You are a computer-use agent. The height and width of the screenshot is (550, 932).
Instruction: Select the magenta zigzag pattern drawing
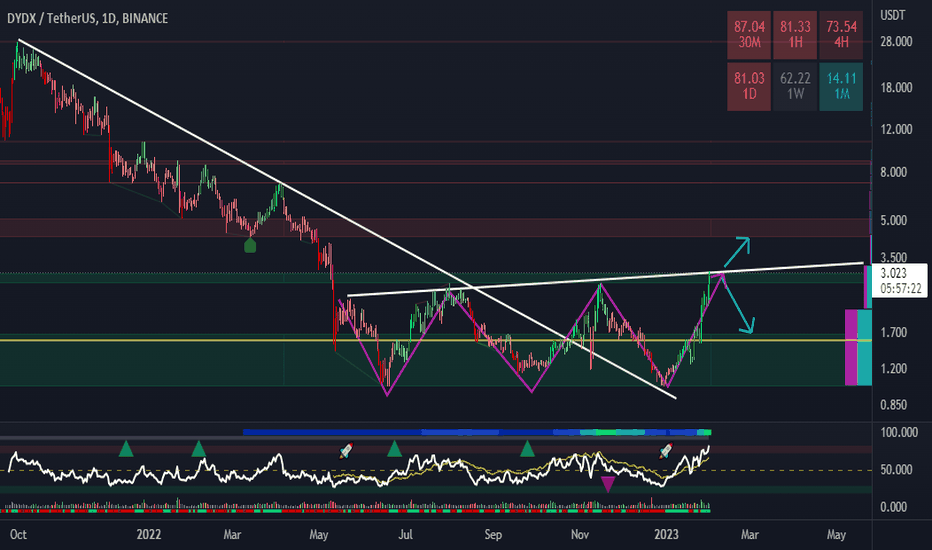(531, 333)
